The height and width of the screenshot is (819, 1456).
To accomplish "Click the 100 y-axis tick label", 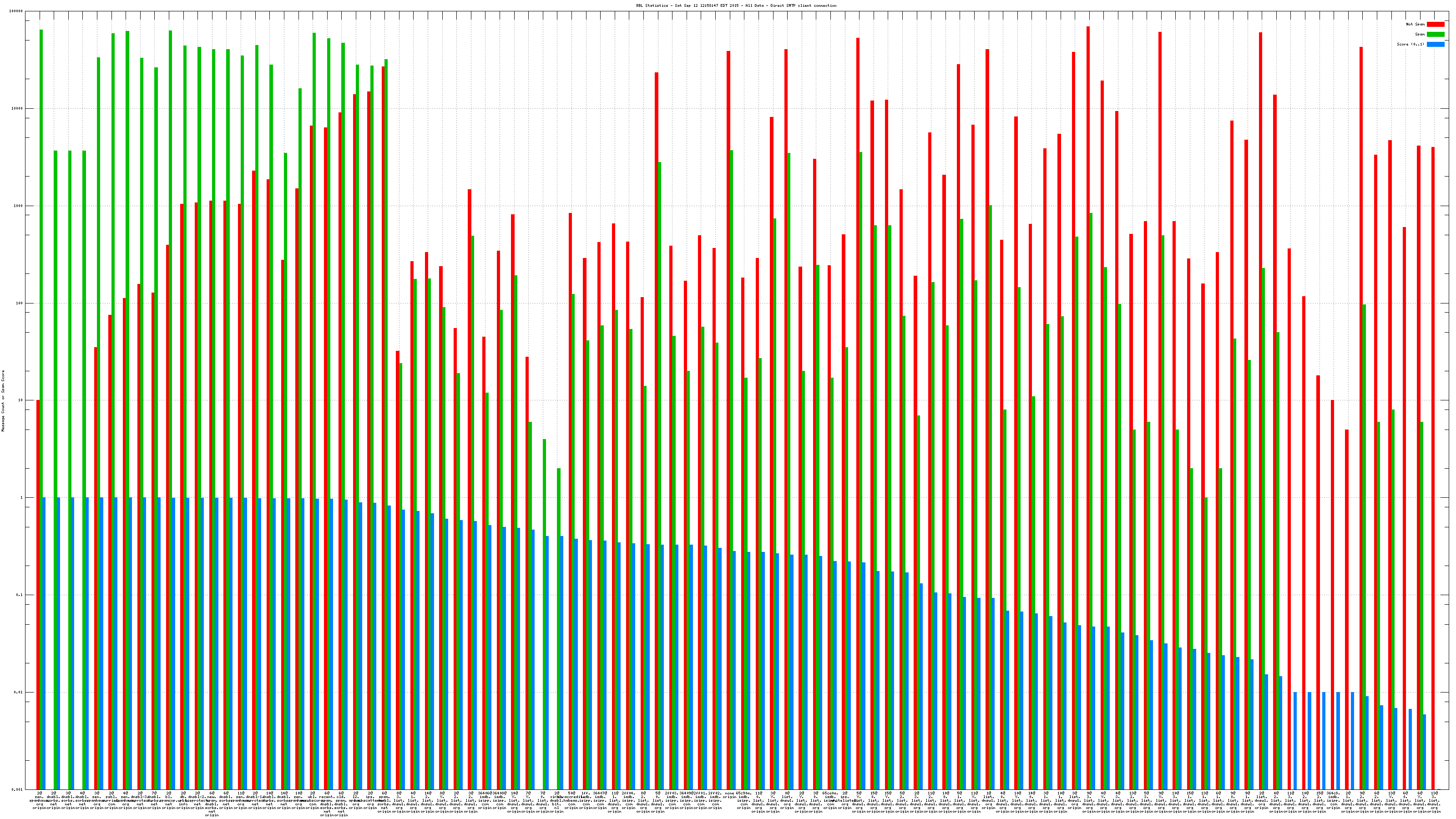I will tap(20, 303).
